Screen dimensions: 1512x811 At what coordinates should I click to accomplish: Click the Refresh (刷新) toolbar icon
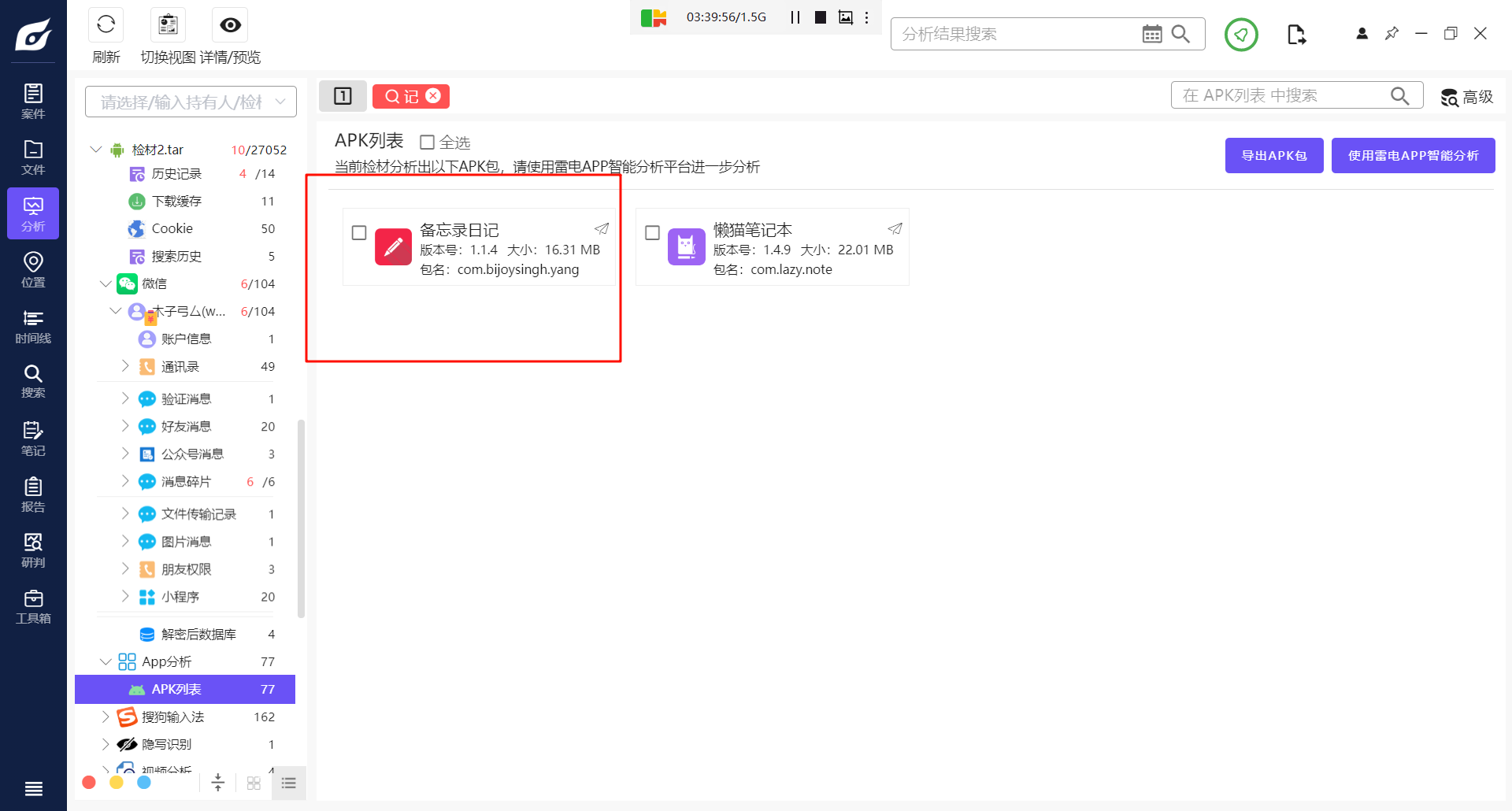click(x=106, y=25)
